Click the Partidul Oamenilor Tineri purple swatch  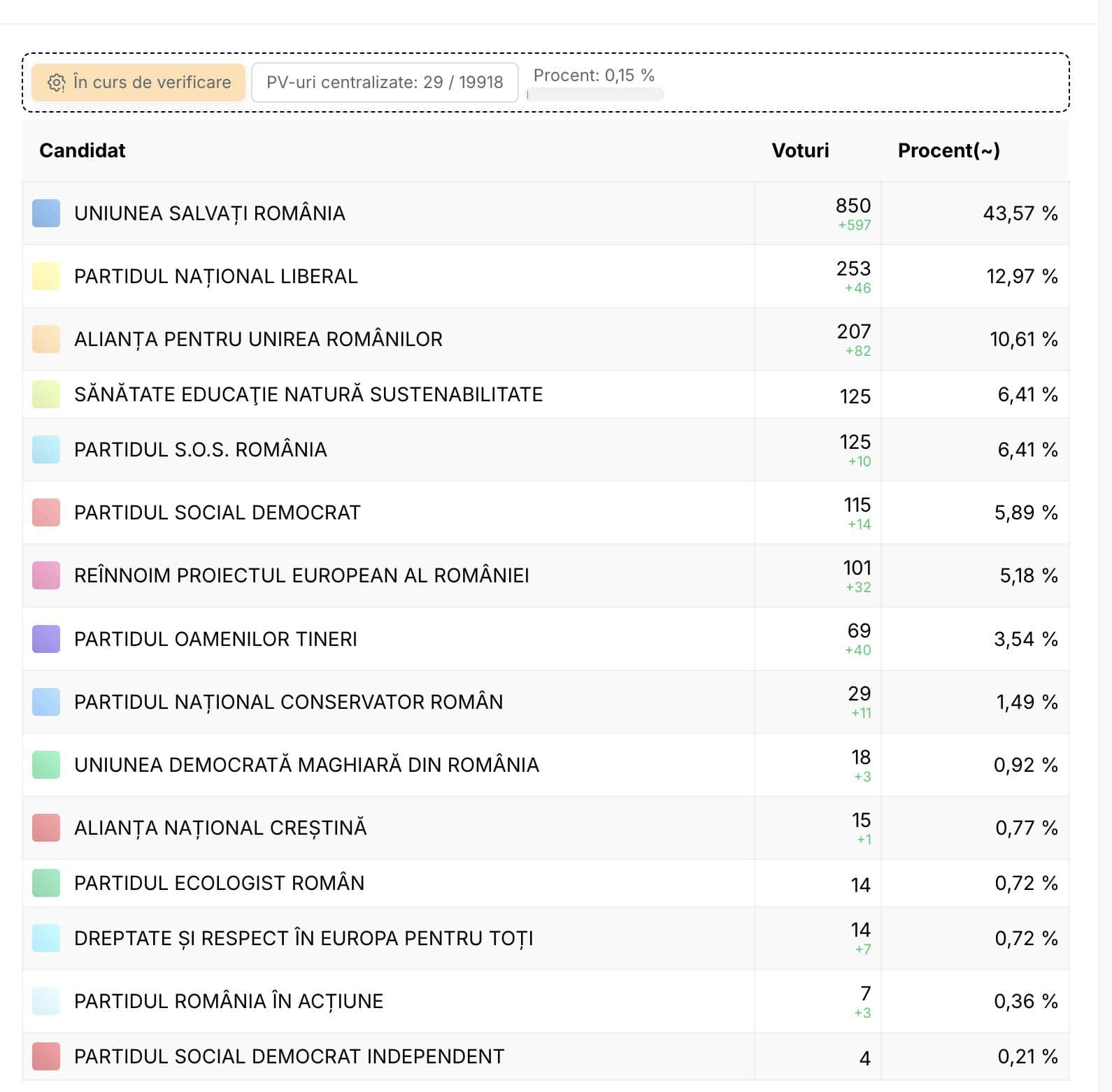46,639
